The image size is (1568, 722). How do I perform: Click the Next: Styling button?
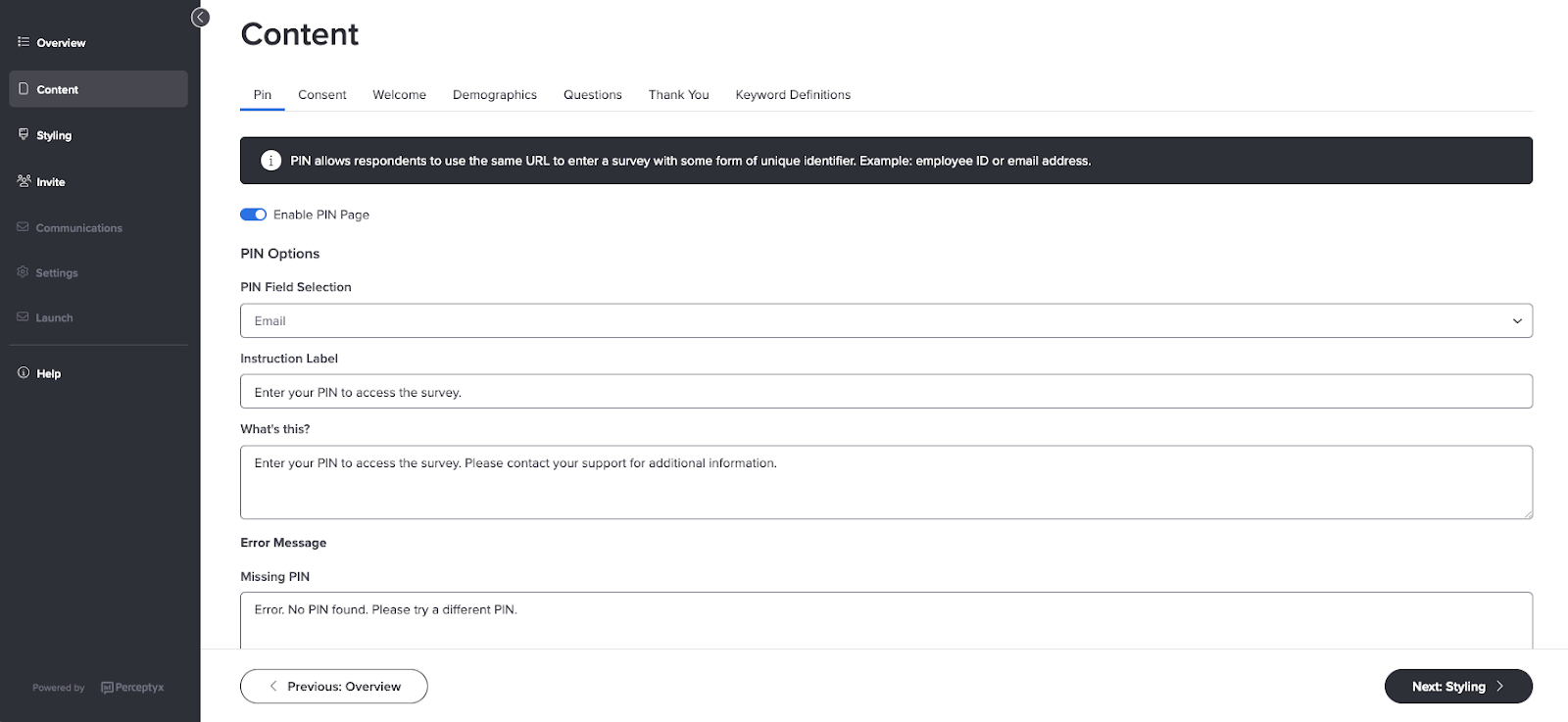(1458, 687)
